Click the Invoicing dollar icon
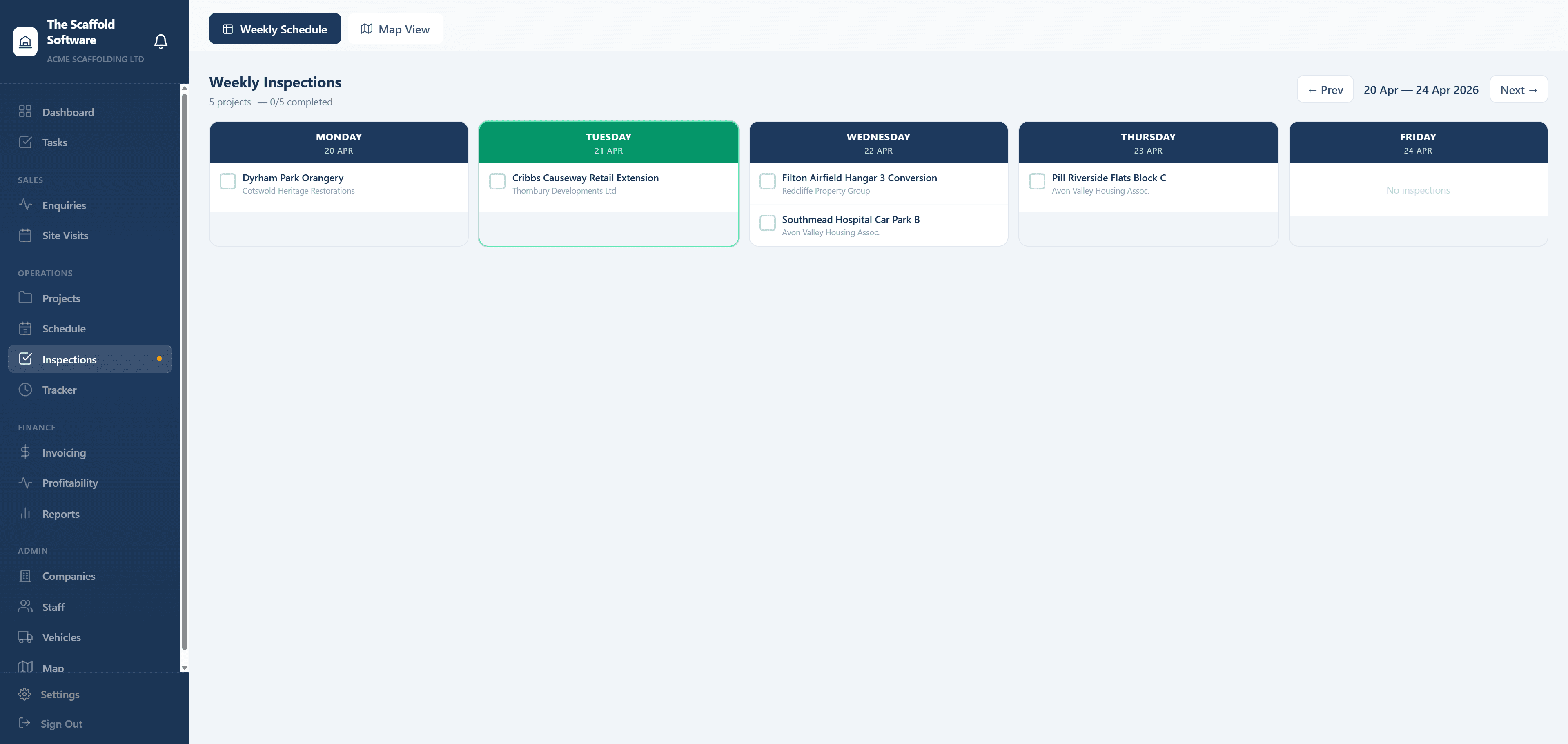1568x744 pixels. (x=25, y=452)
